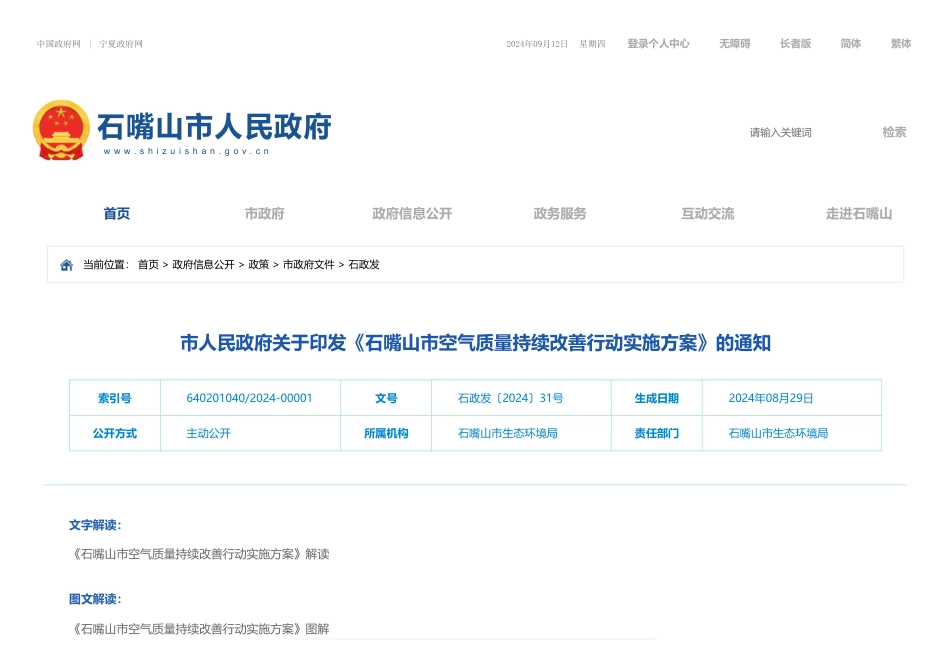Open the 宁夏政府网 top link
This screenshot has width=950, height=672.
(121, 44)
